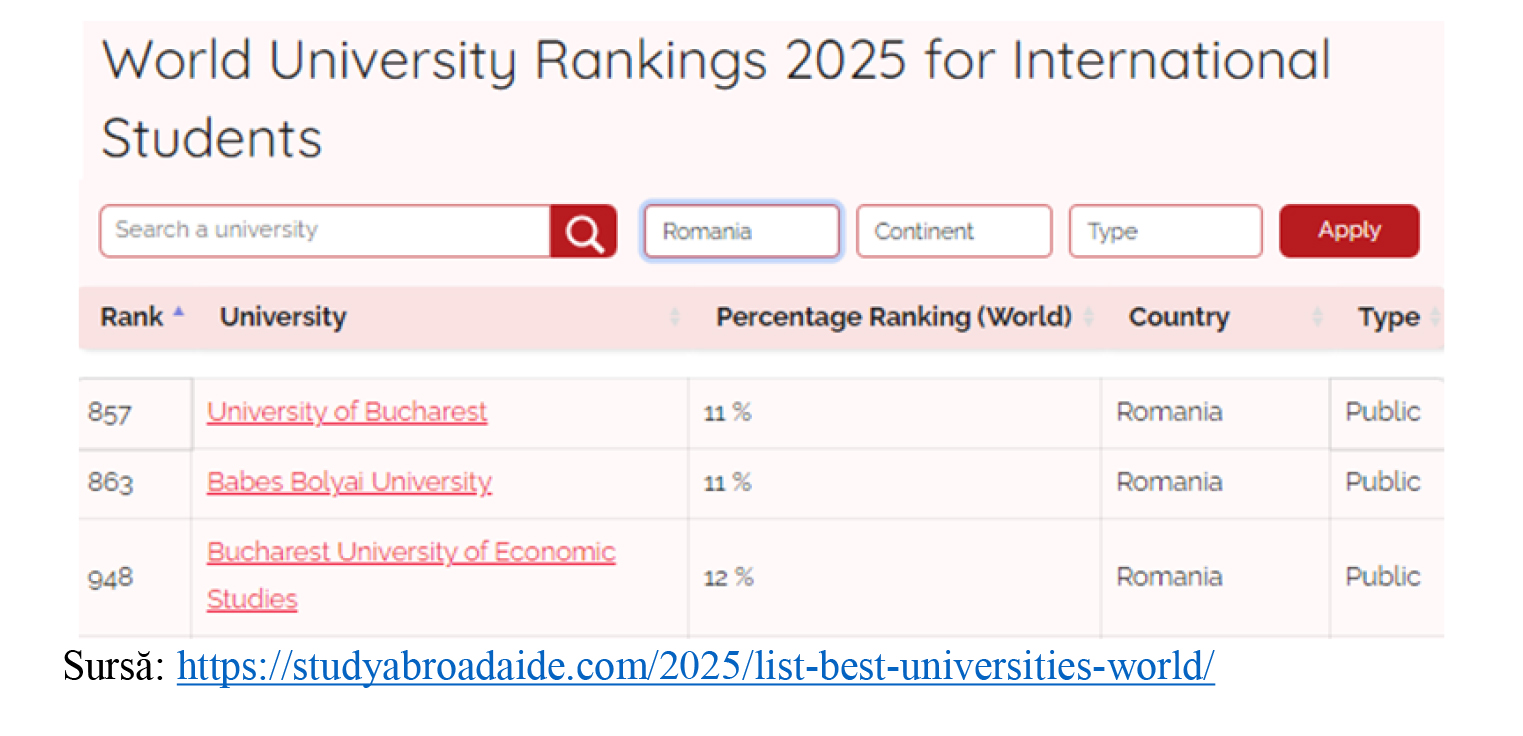Select the Rank column header

click(x=131, y=317)
